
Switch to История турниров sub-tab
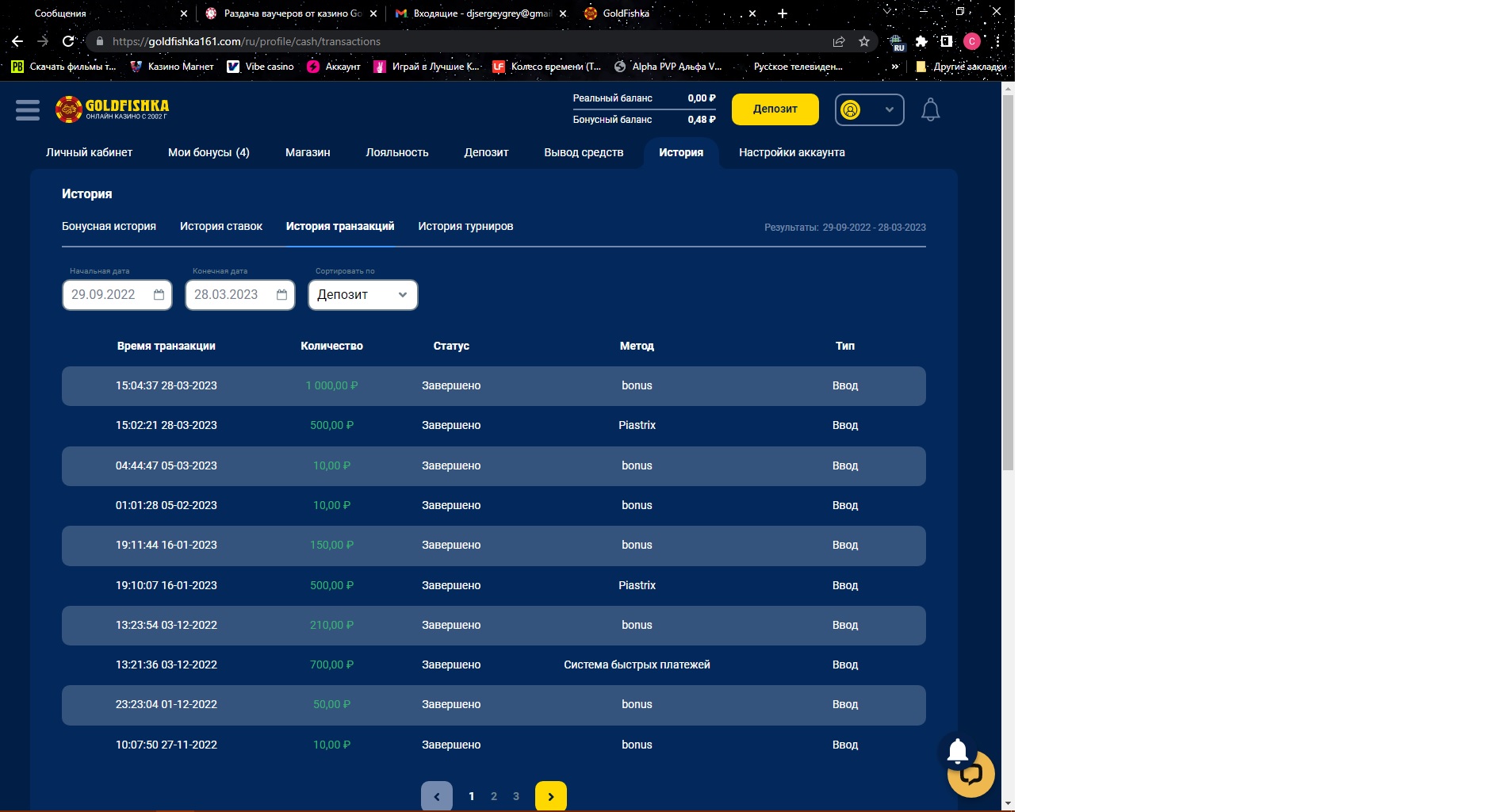tap(465, 227)
